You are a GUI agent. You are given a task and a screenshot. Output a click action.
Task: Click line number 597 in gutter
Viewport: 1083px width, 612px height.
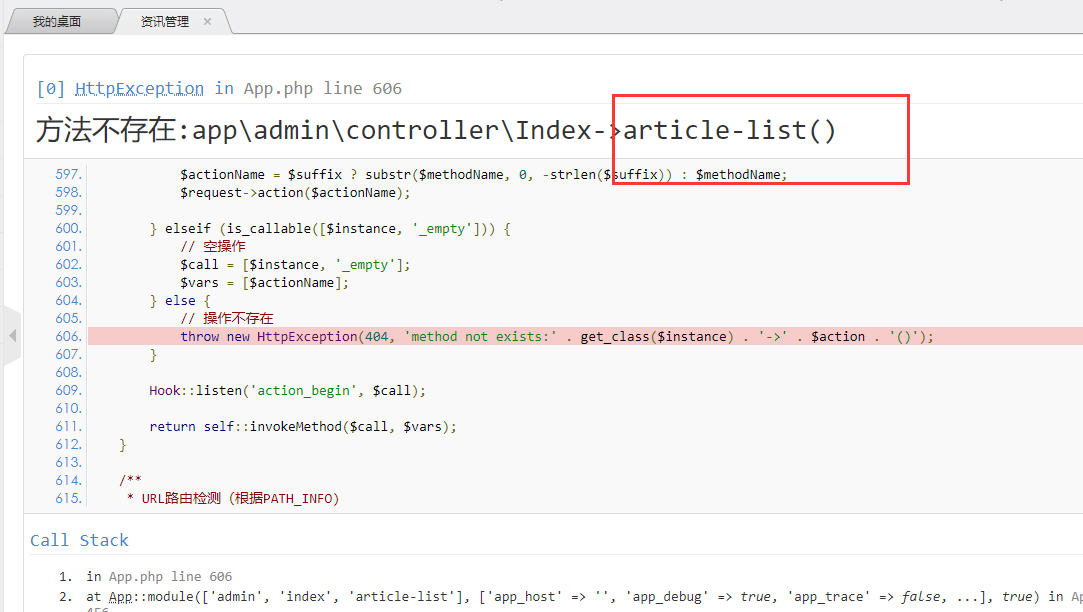point(68,175)
